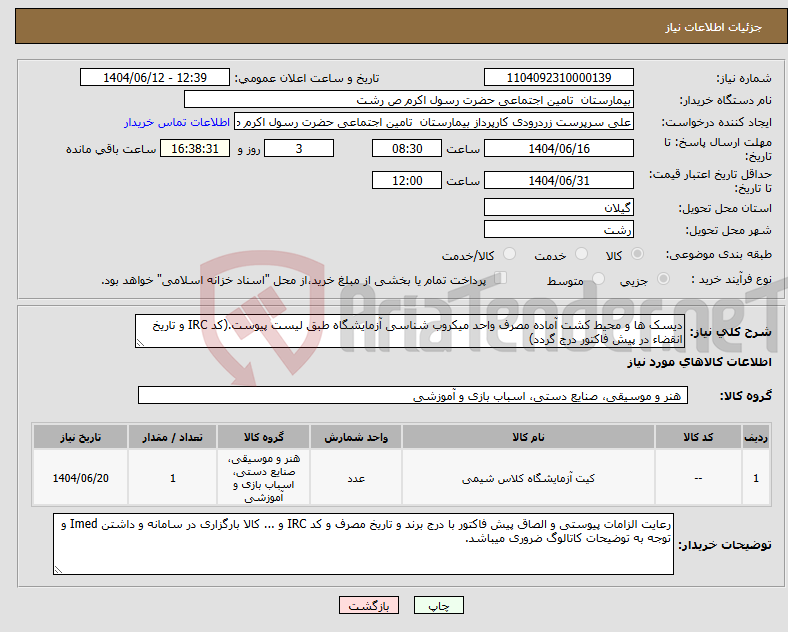Click the بازگشت back button
This screenshot has height=632, width=788.
point(369,605)
